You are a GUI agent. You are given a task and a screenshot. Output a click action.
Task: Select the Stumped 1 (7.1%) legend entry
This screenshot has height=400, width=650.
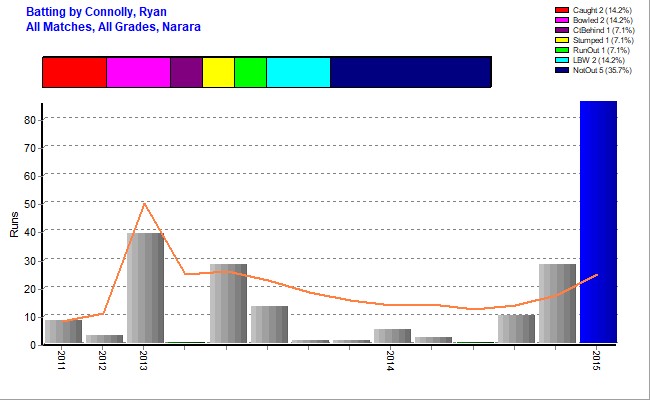pos(594,40)
